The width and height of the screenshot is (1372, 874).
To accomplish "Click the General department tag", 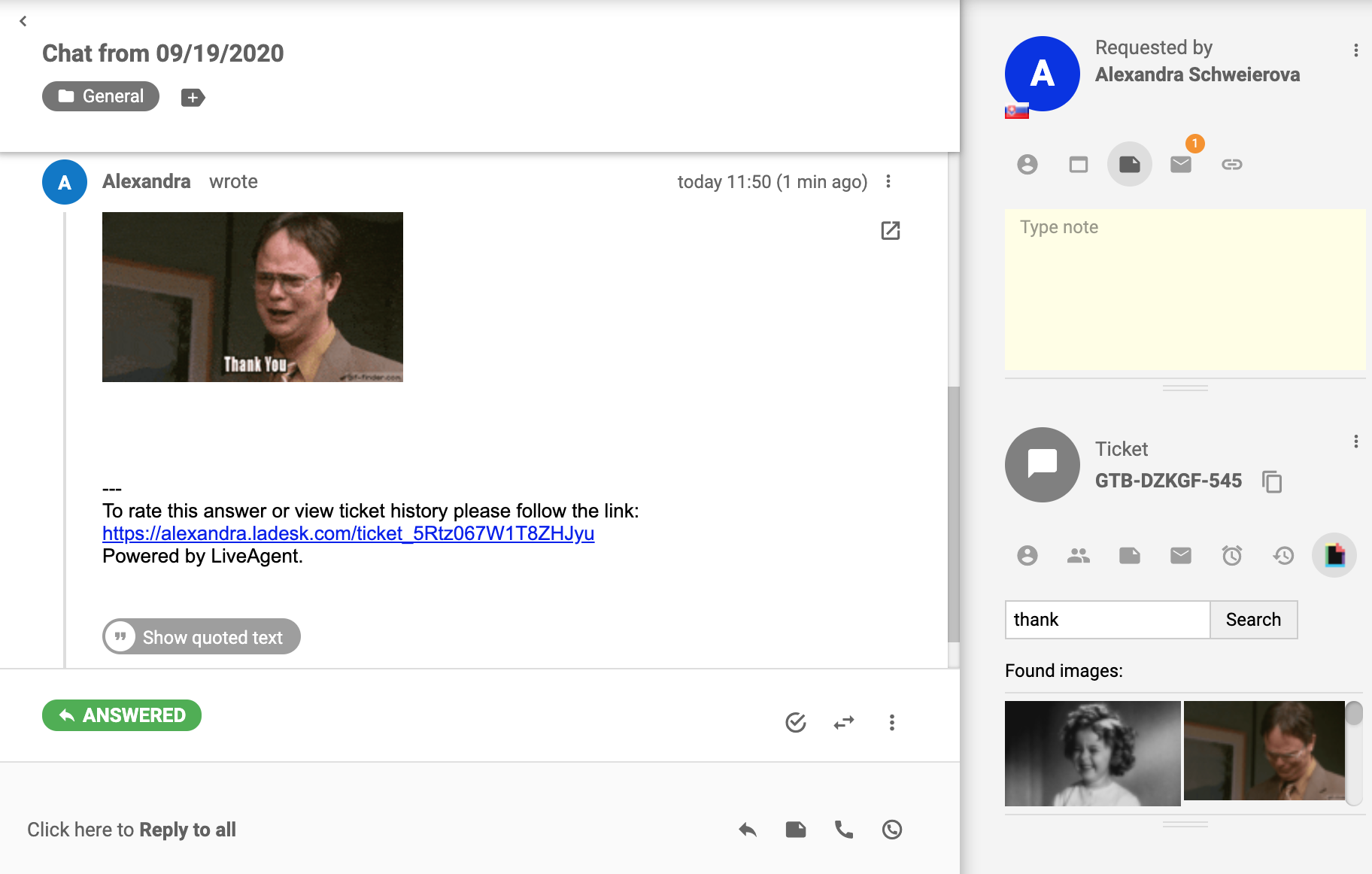I will pyautogui.click(x=101, y=96).
